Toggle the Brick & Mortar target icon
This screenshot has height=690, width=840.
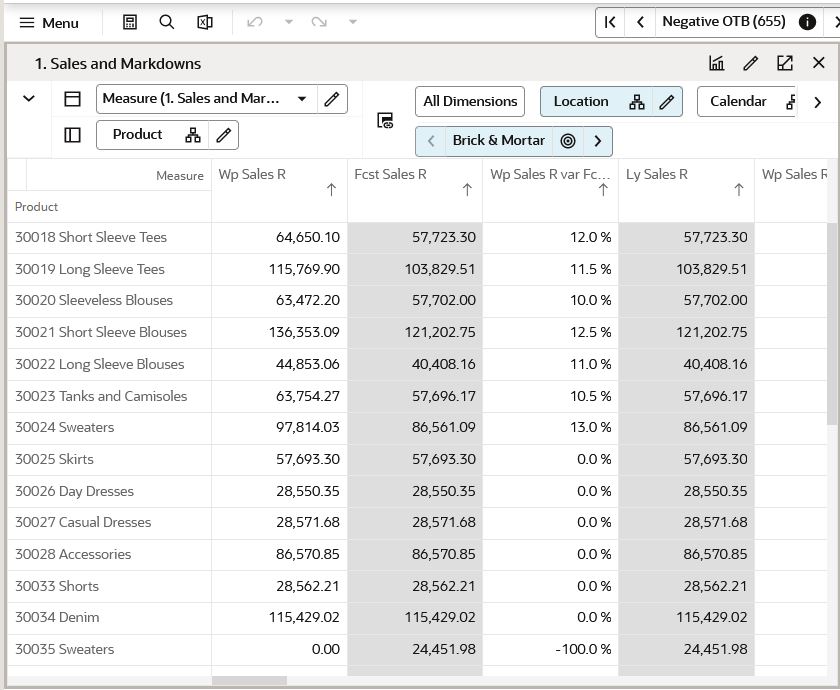click(x=568, y=141)
